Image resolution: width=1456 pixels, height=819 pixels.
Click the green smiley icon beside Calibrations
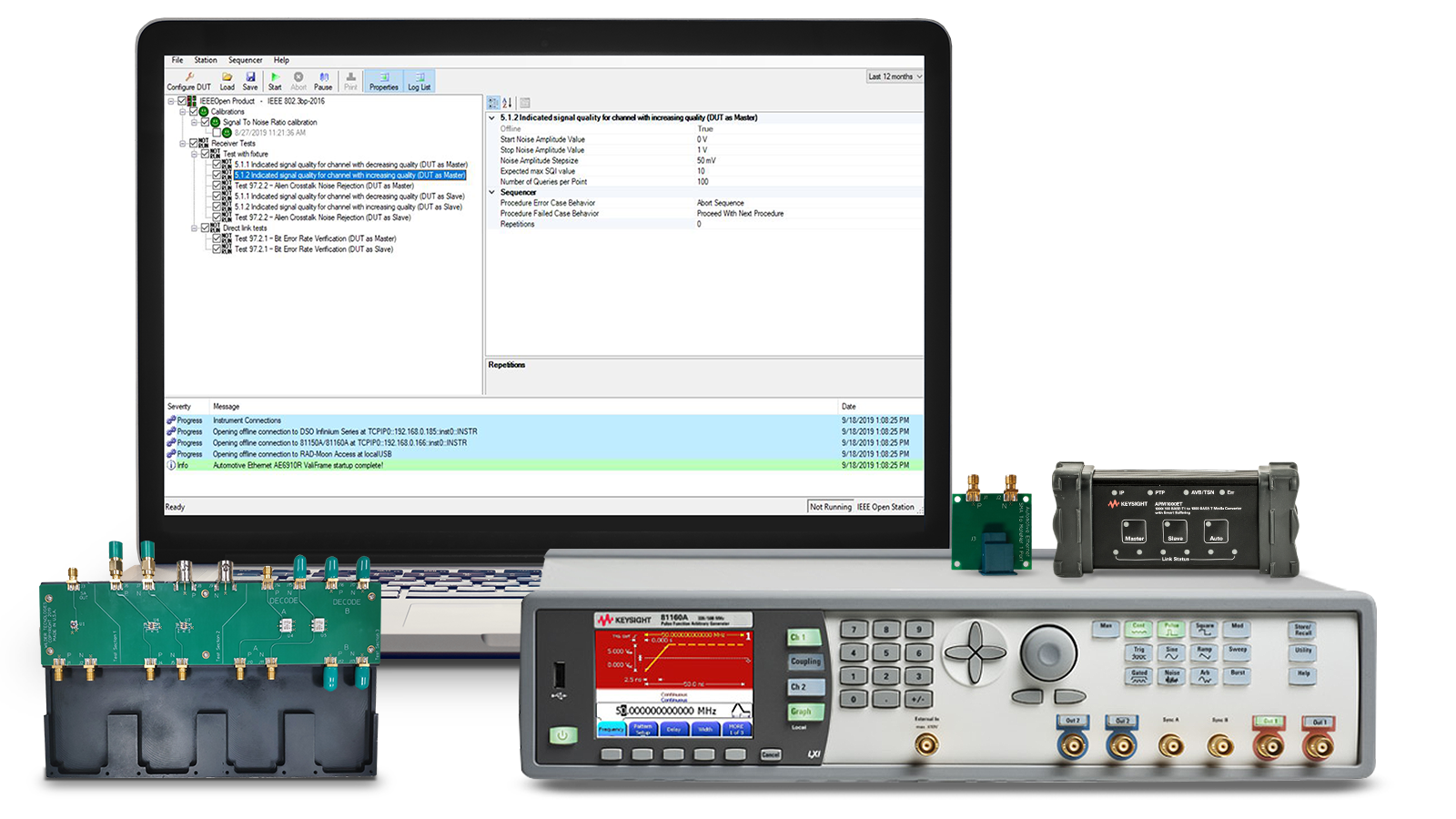pyautogui.click(x=204, y=112)
